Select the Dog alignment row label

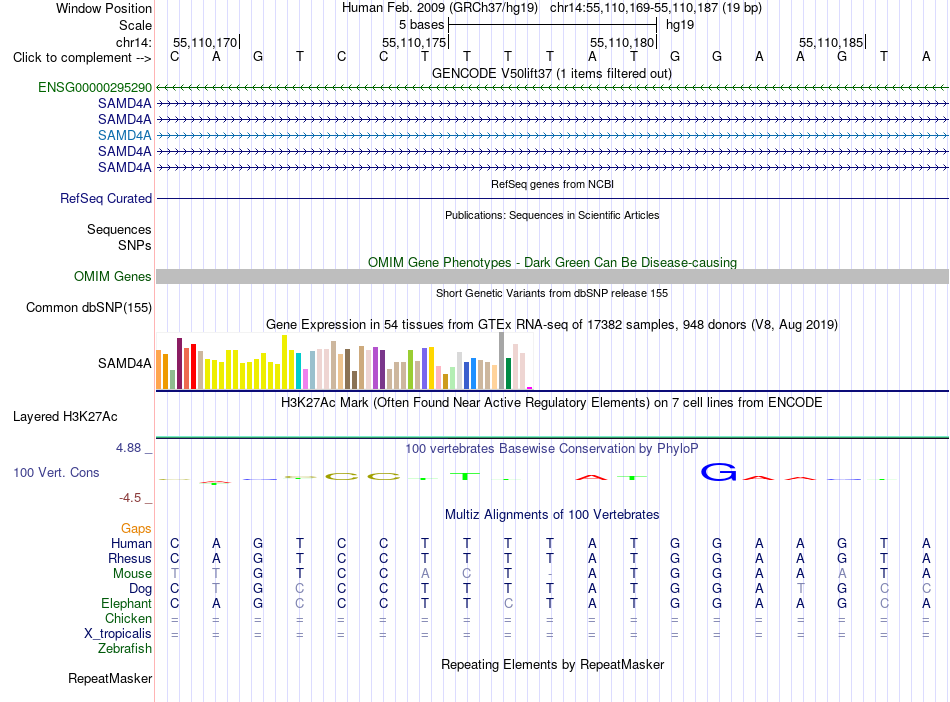point(140,589)
